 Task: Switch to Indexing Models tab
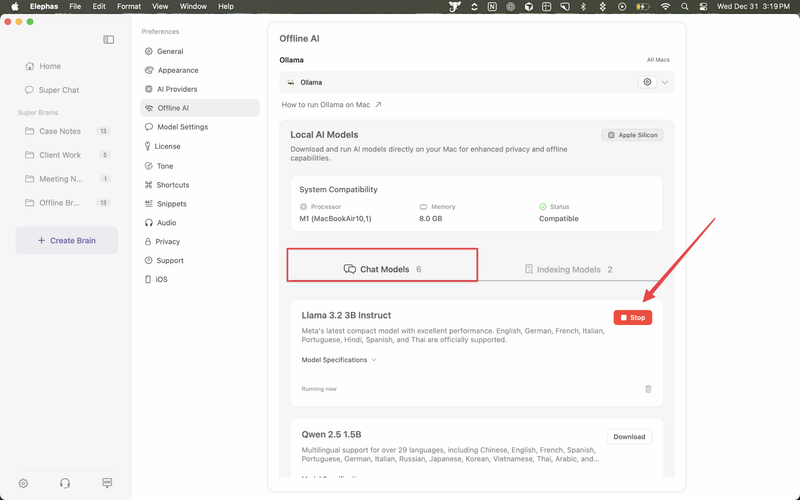pos(568,269)
